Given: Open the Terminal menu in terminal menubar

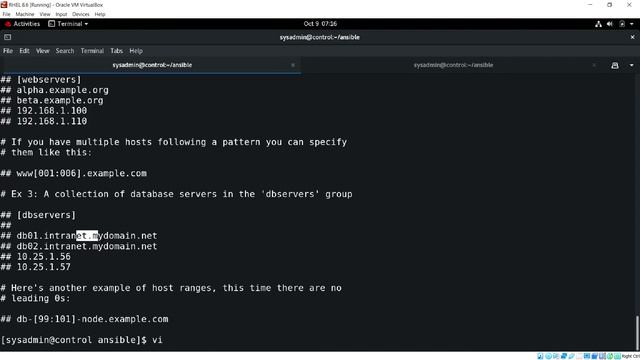Looking at the screenshot, I should tap(92, 51).
